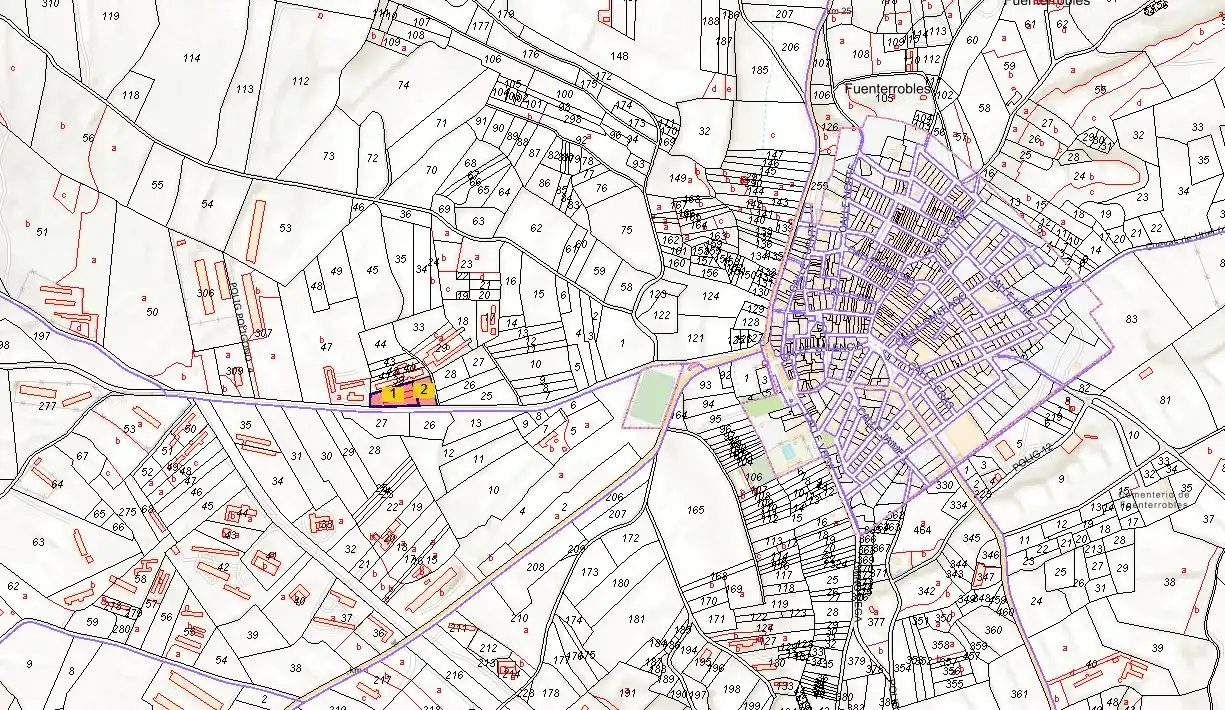
Task: Click the yellow marker numbered 2
Action: click(x=424, y=390)
